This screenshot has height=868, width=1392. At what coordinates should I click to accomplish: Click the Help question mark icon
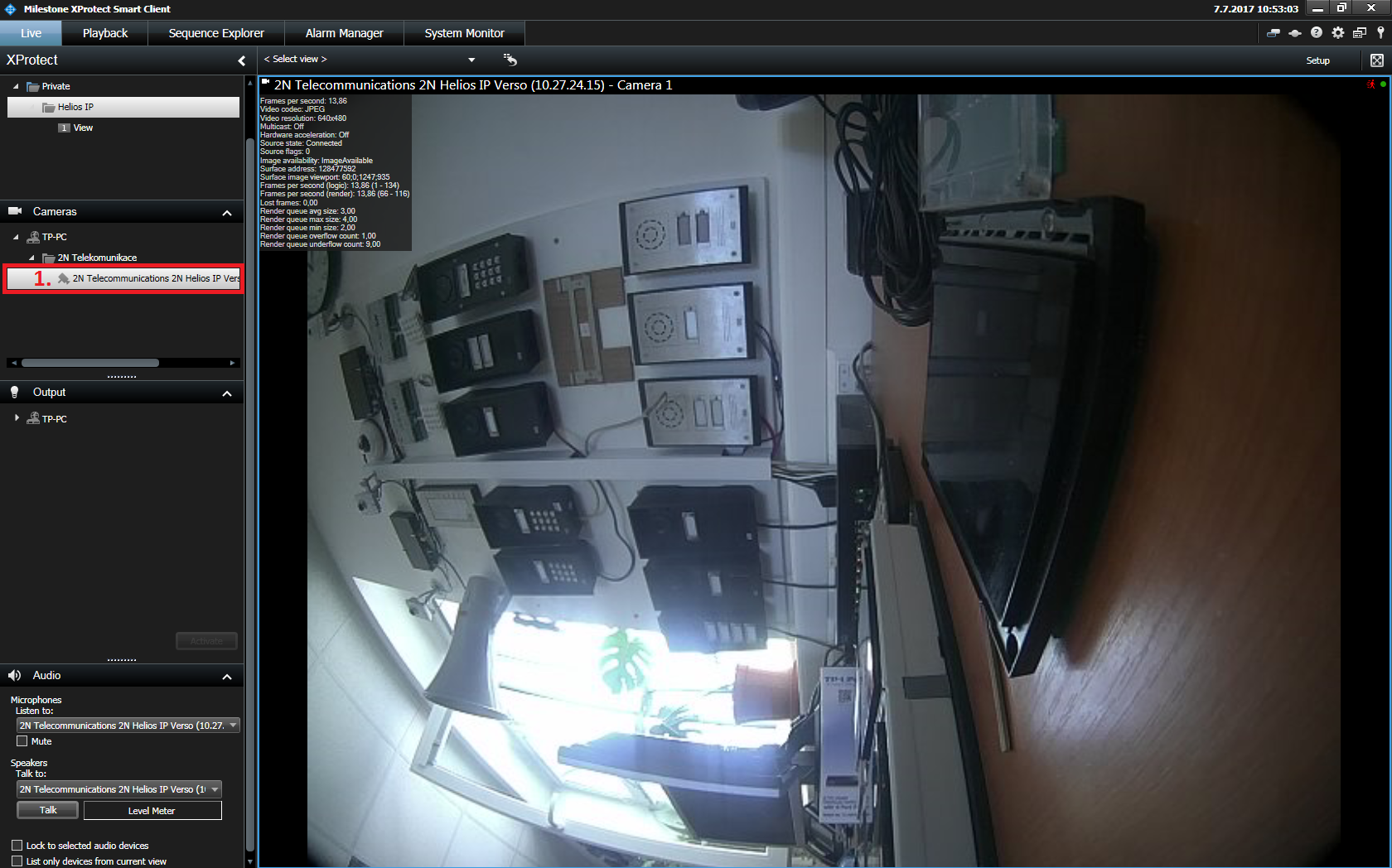1316,33
